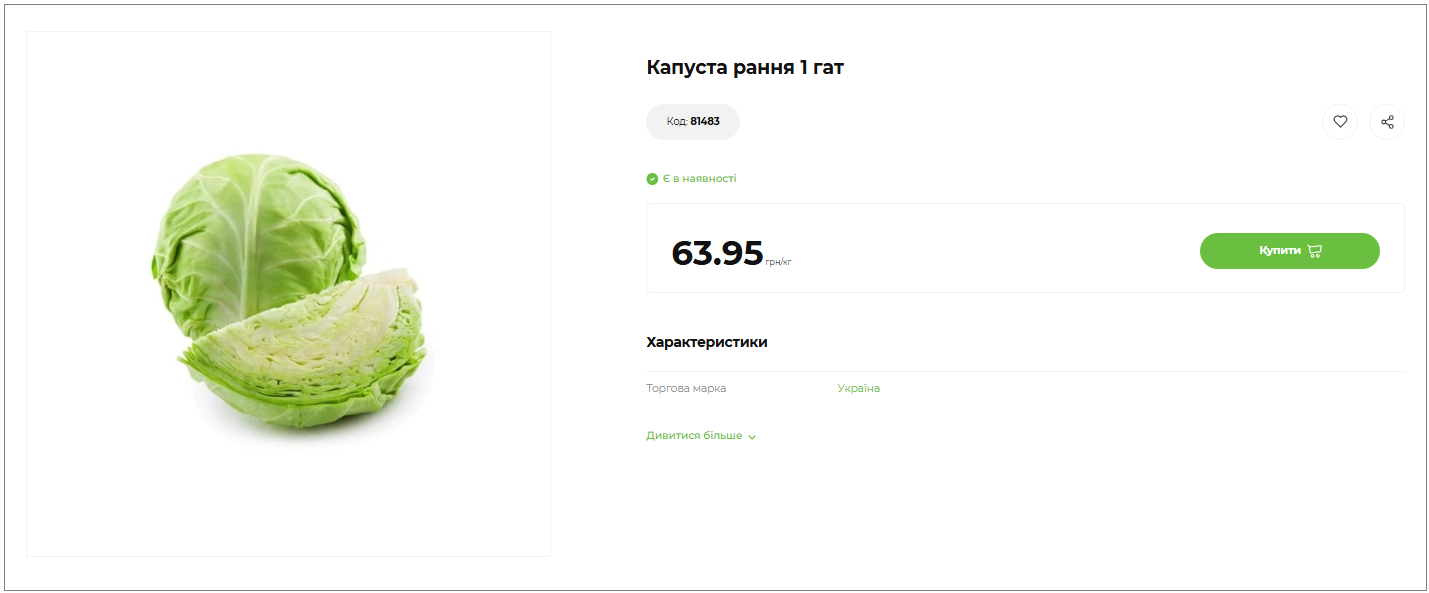
Task: Open the cabbage product photo
Action: [x=288, y=293]
